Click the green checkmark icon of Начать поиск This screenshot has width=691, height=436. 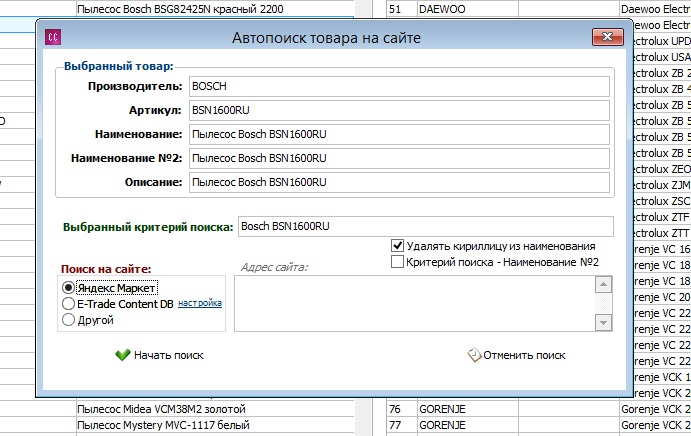[x=123, y=355]
